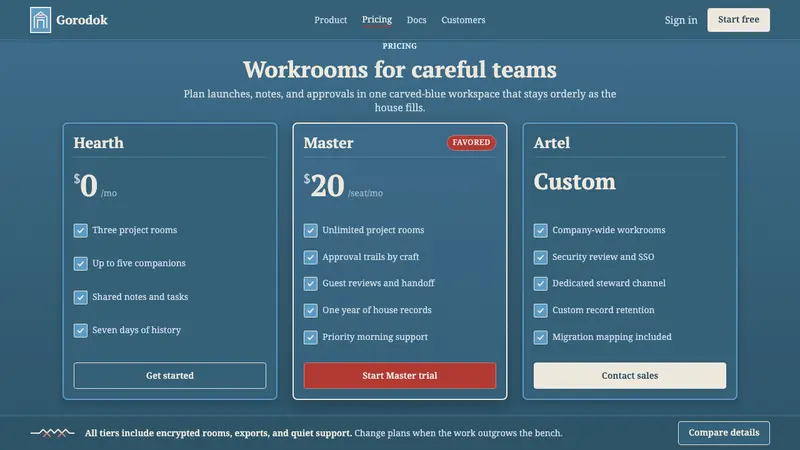Click the $0 /mo price
The height and width of the screenshot is (450, 800).
(x=95, y=186)
